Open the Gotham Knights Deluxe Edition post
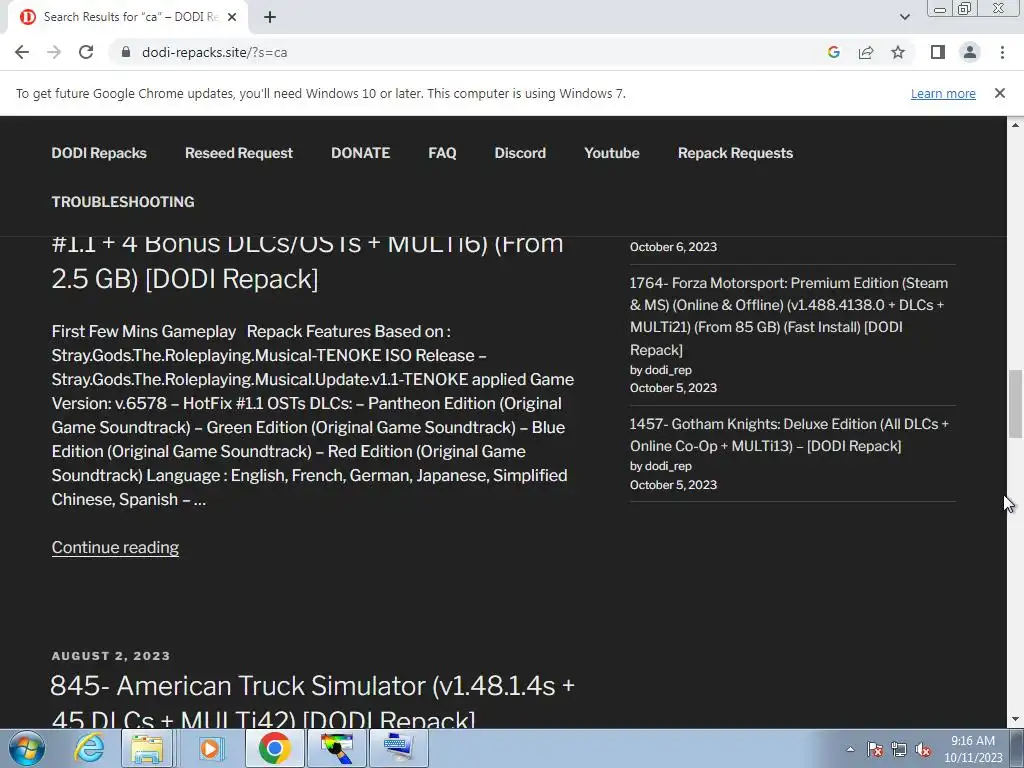Viewport: 1024px width, 768px height. 789,435
